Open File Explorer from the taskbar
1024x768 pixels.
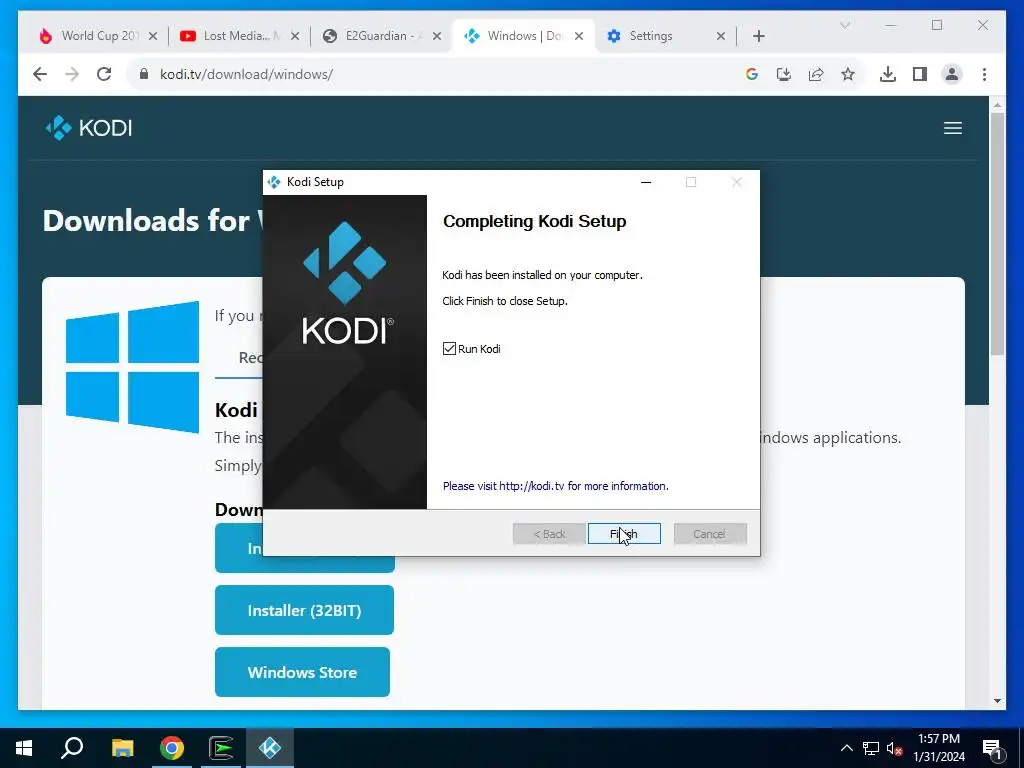[122, 748]
